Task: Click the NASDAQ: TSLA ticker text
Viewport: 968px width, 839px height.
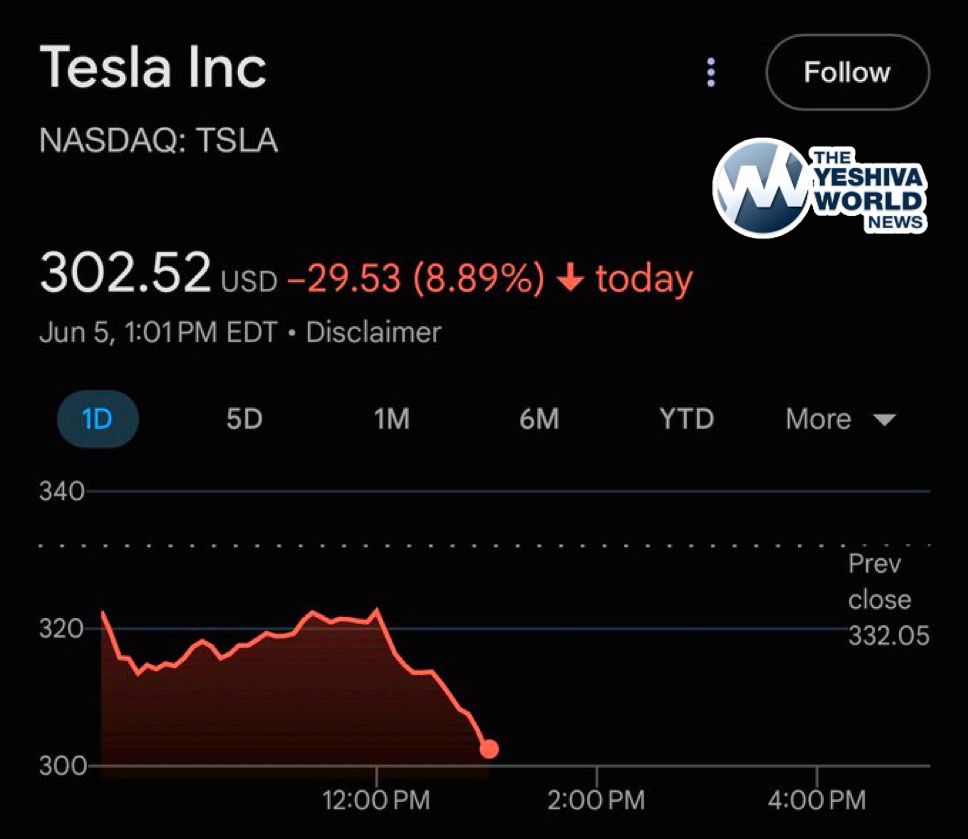Action: click(158, 141)
